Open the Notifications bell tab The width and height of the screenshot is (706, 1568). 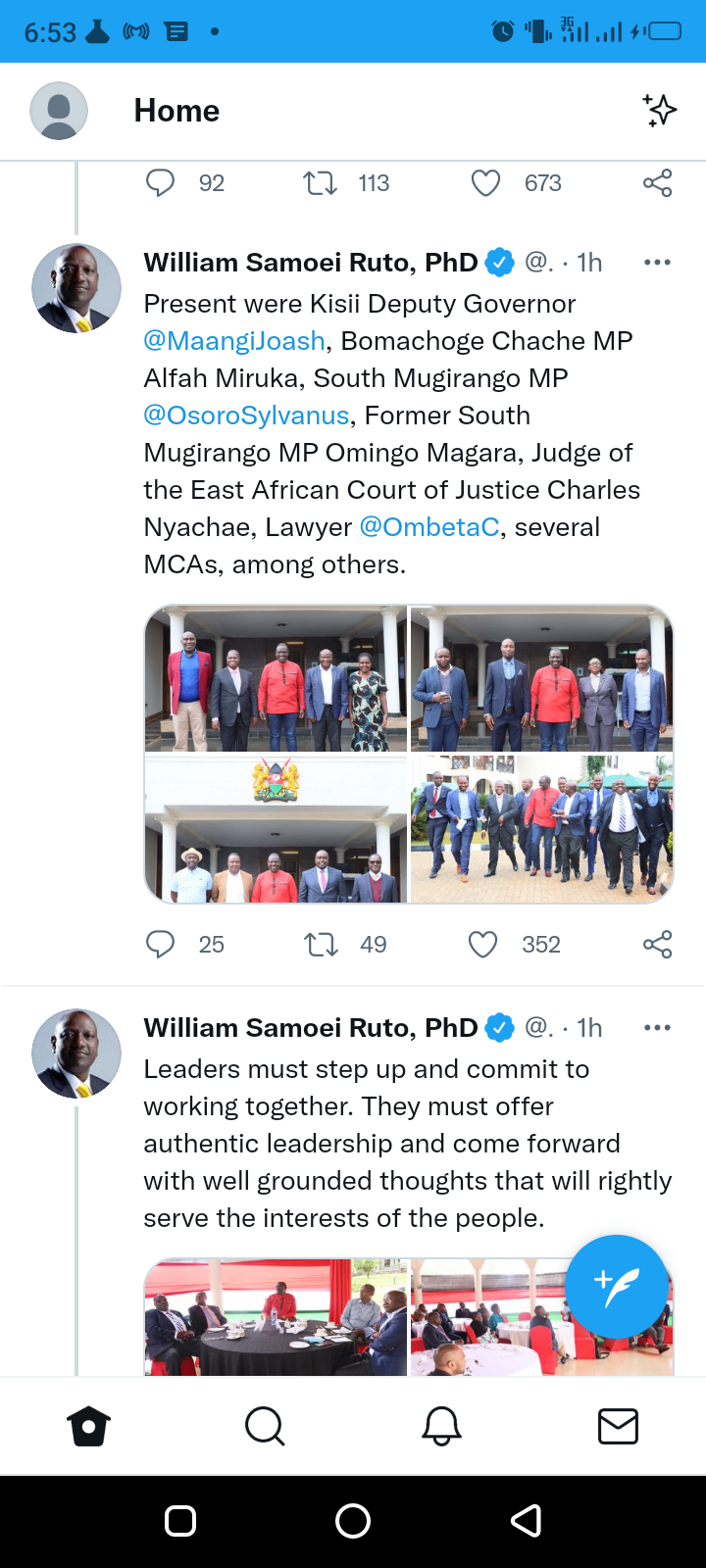(x=441, y=1427)
